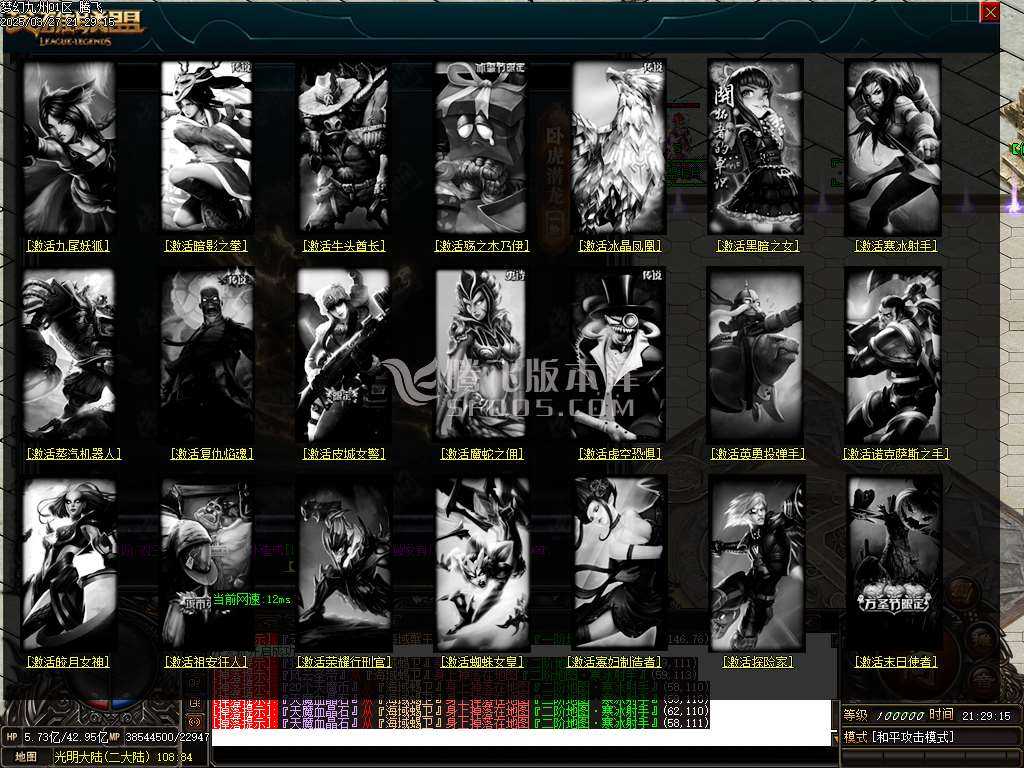Select the executioner card above 激活荣耀行刑官
The width and height of the screenshot is (1024, 768).
click(344, 565)
